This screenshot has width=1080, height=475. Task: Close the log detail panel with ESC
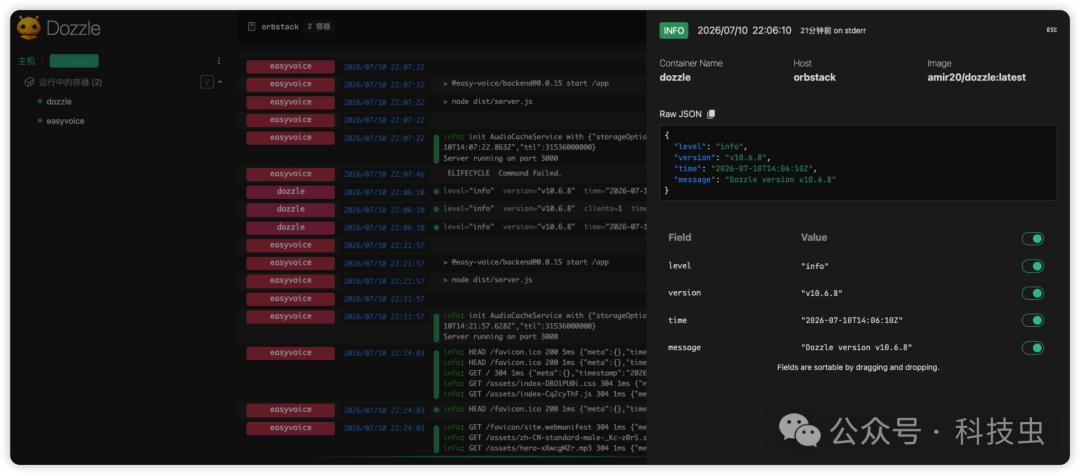(1052, 30)
